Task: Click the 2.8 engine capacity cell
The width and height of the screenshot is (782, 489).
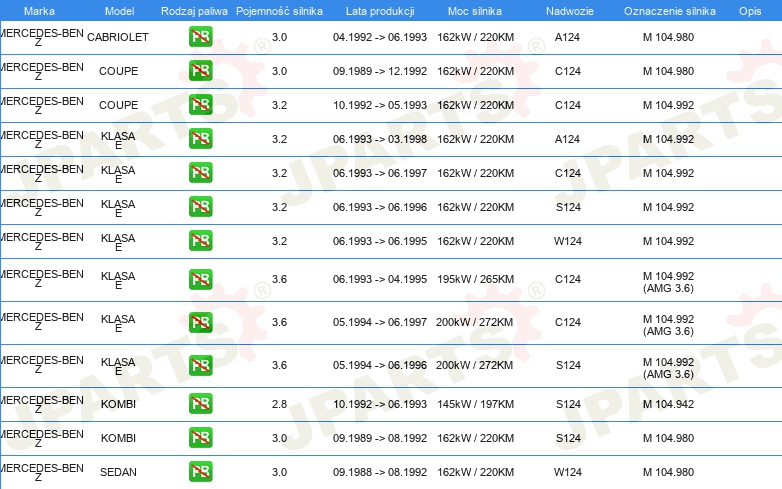Action: point(279,404)
